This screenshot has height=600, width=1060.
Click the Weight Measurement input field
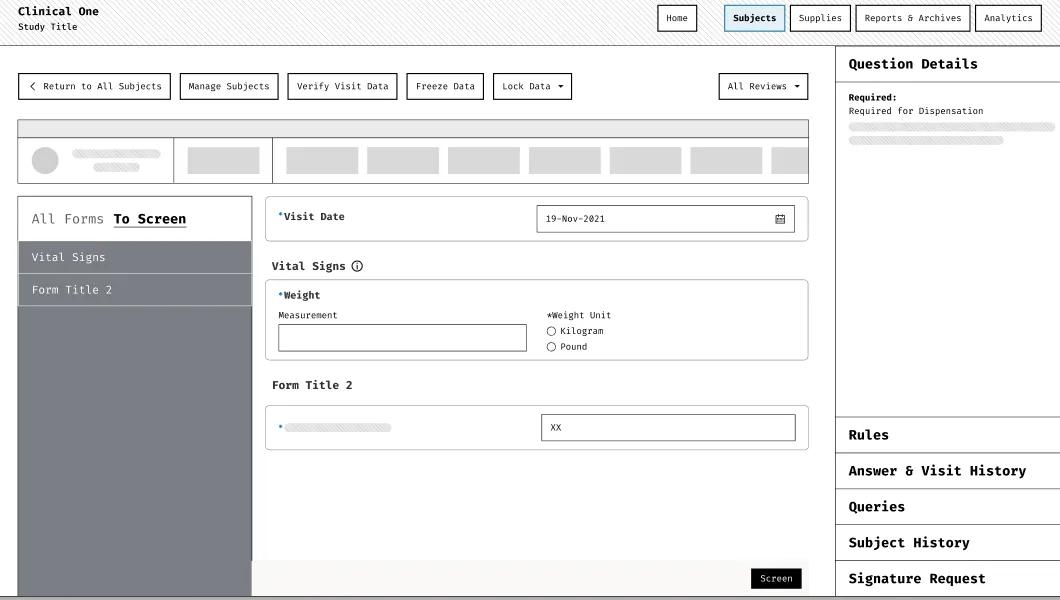402,338
